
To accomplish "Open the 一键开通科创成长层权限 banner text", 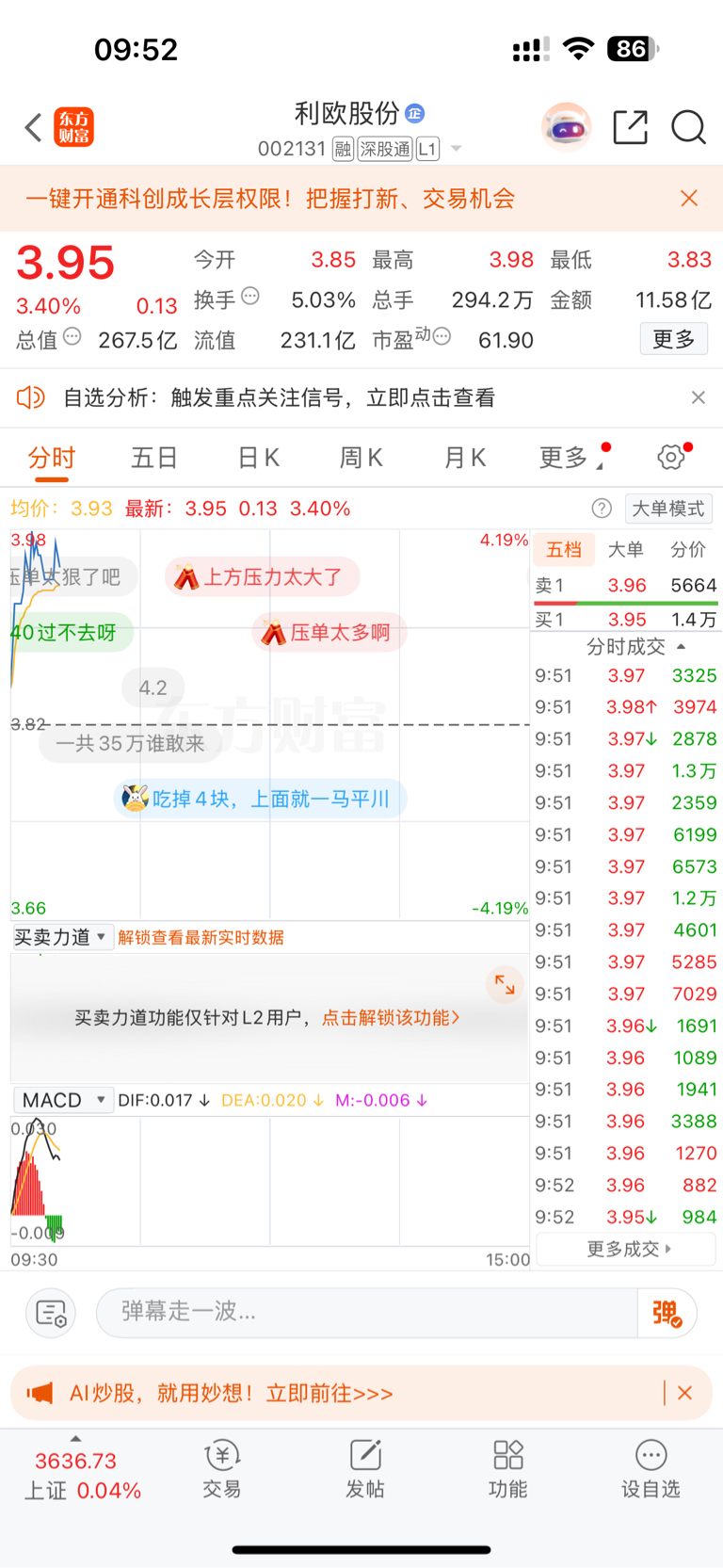I will (x=270, y=198).
